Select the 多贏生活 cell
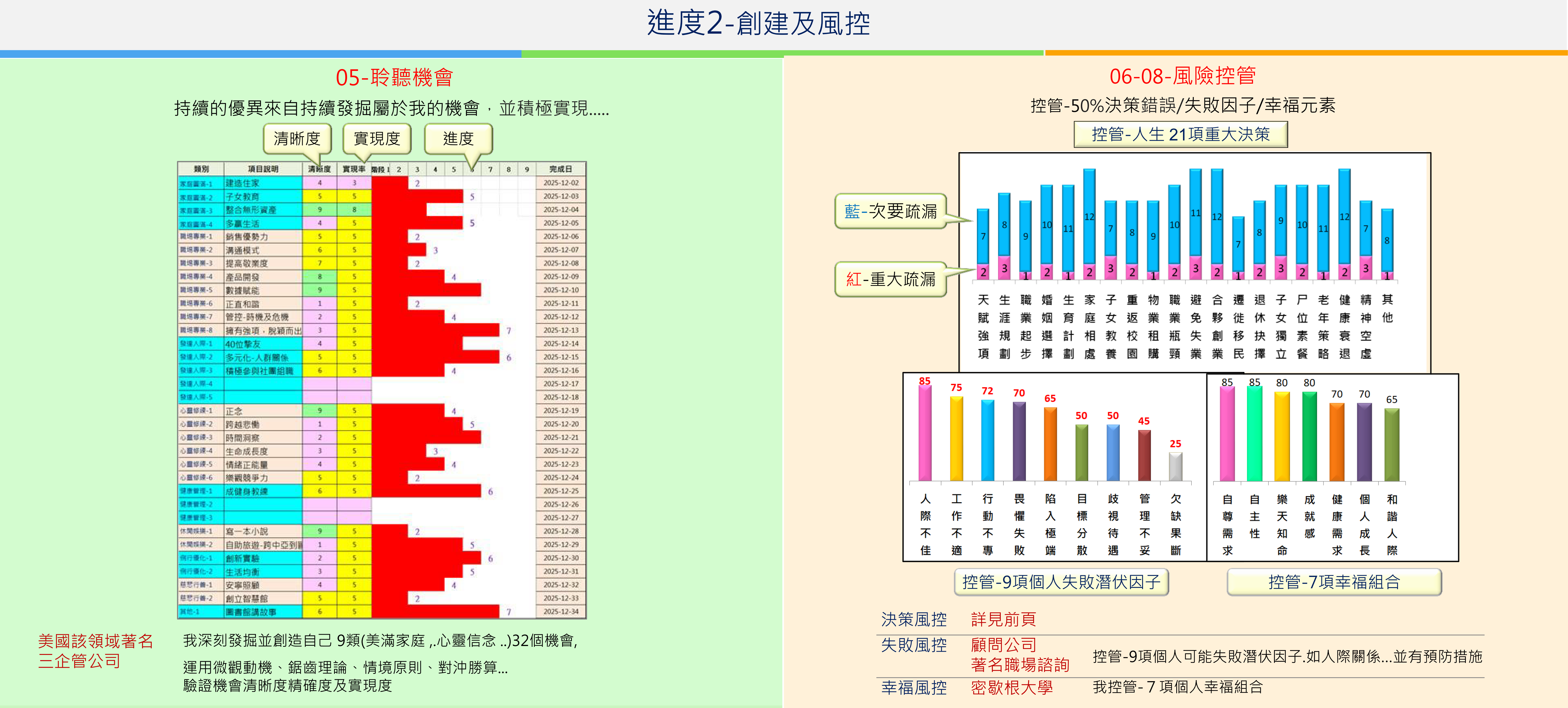Viewport: 1568px width, 708px height. 263,223
